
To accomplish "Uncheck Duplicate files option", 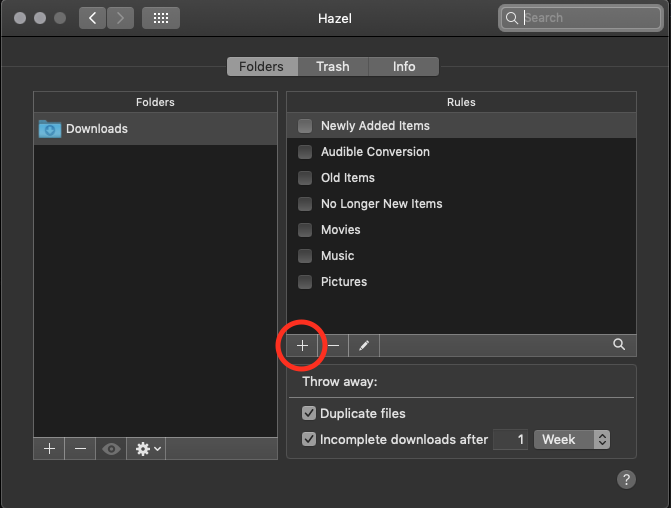I will [309, 413].
